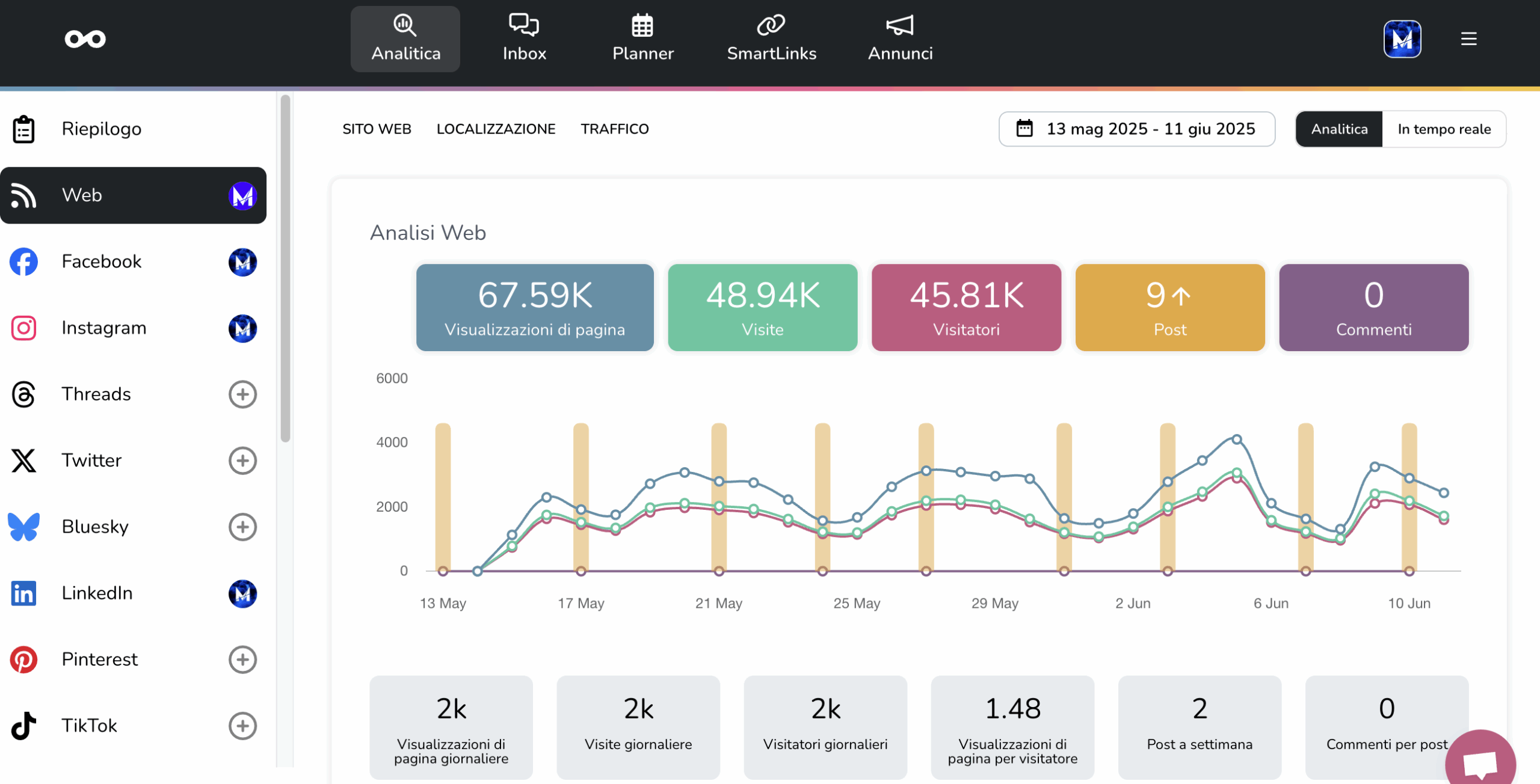1540x784 pixels.
Task: Open the Annunci megaphone section
Action: coord(900,38)
